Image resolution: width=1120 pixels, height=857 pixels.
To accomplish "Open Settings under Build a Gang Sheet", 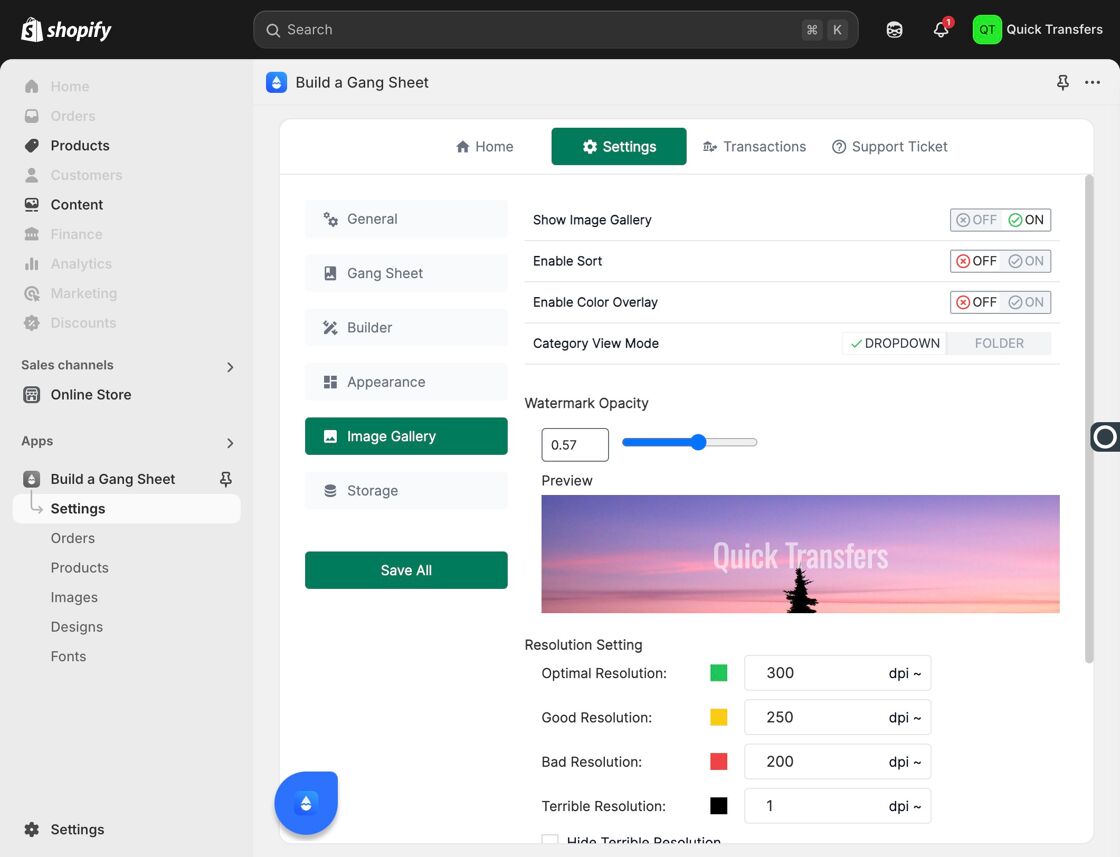I will click(126, 508).
